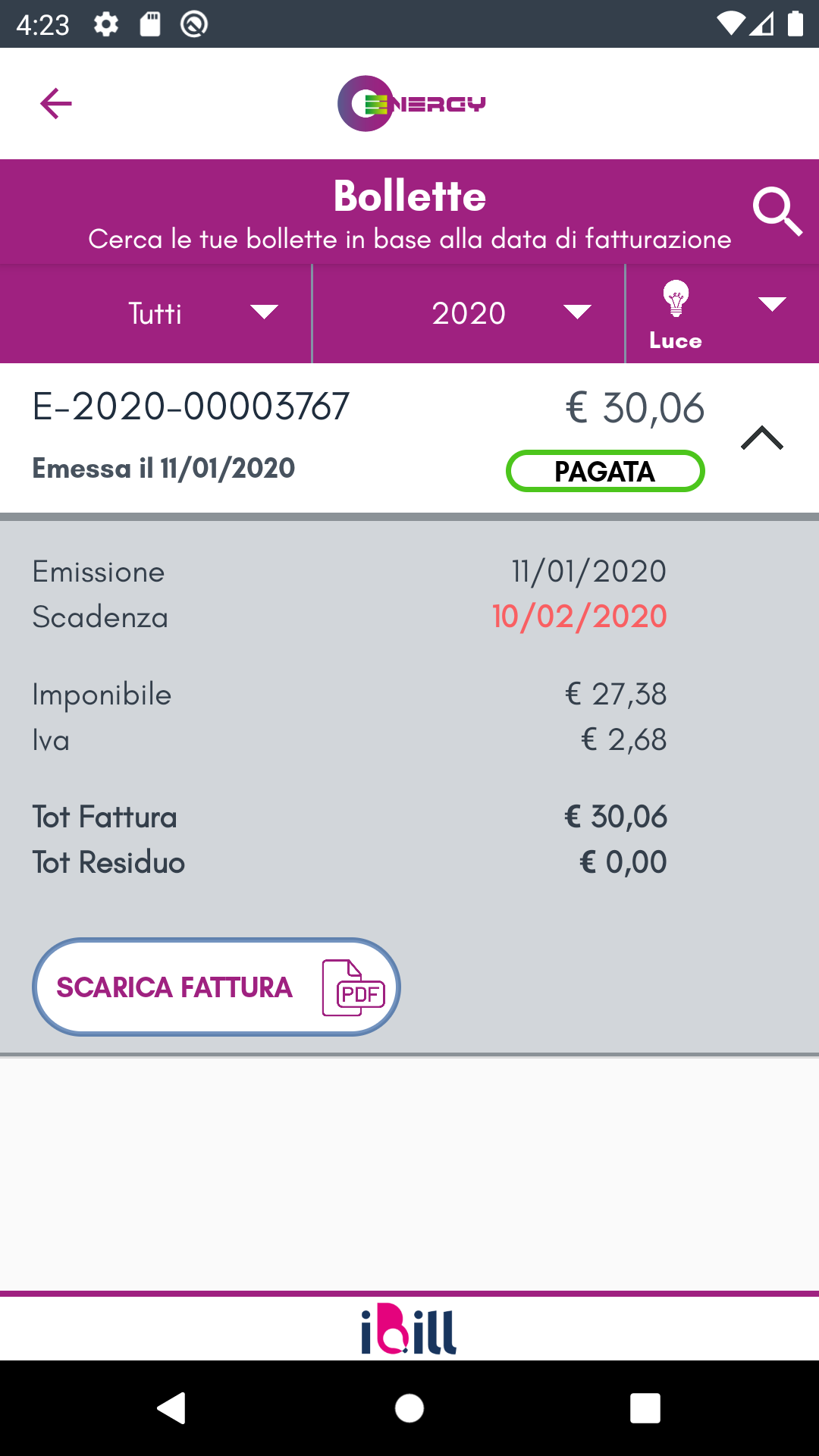Tap the back arrow icon
819x1456 pixels.
coord(56,104)
